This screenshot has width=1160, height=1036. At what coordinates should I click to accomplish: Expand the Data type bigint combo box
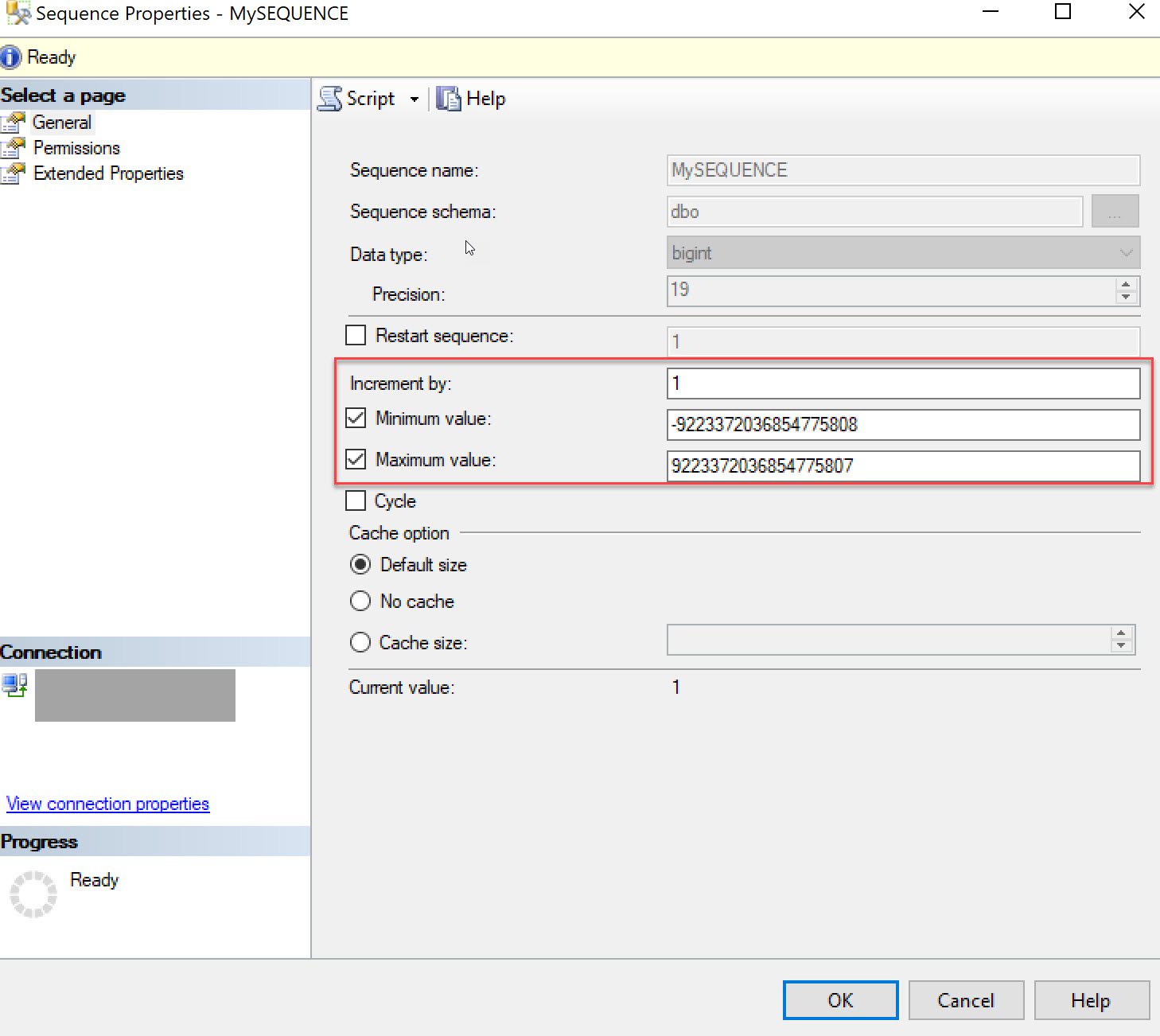pos(903,252)
